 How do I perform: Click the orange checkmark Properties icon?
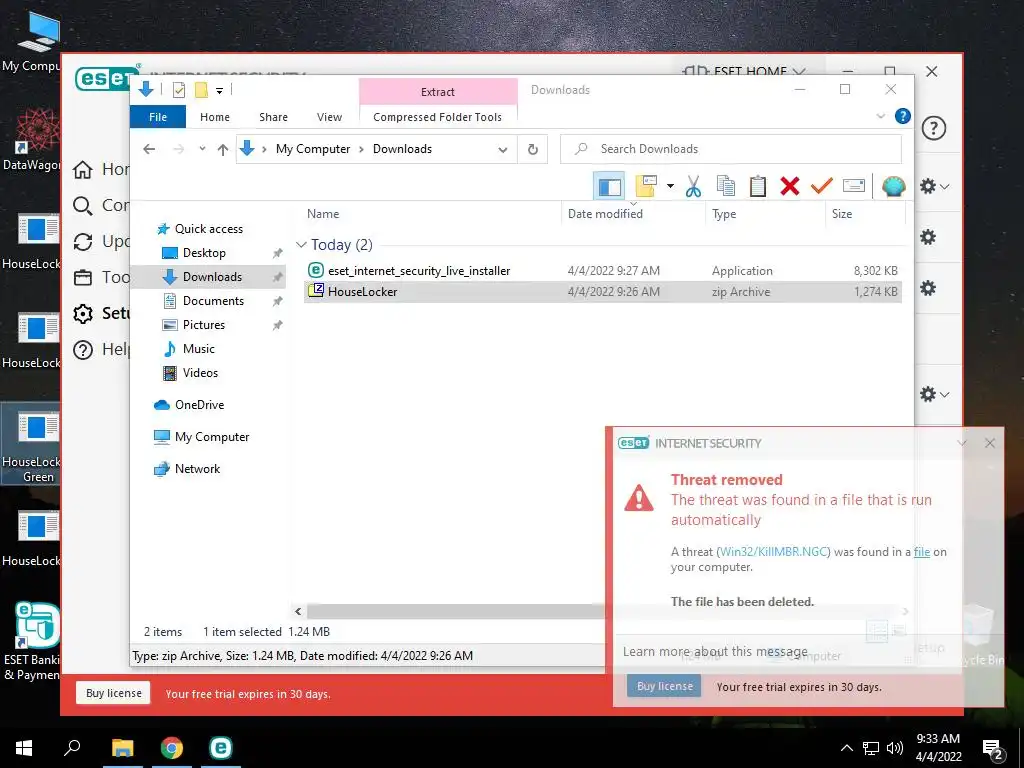coord(822,186)
